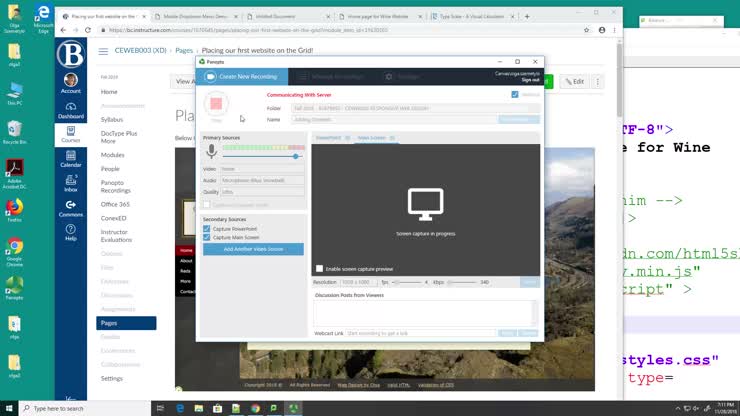The width and height of the screenshot is (740, 416).
Task: Open the Panopto desktop shortcut
Action: pyautogui.click(x=14, y=288)
